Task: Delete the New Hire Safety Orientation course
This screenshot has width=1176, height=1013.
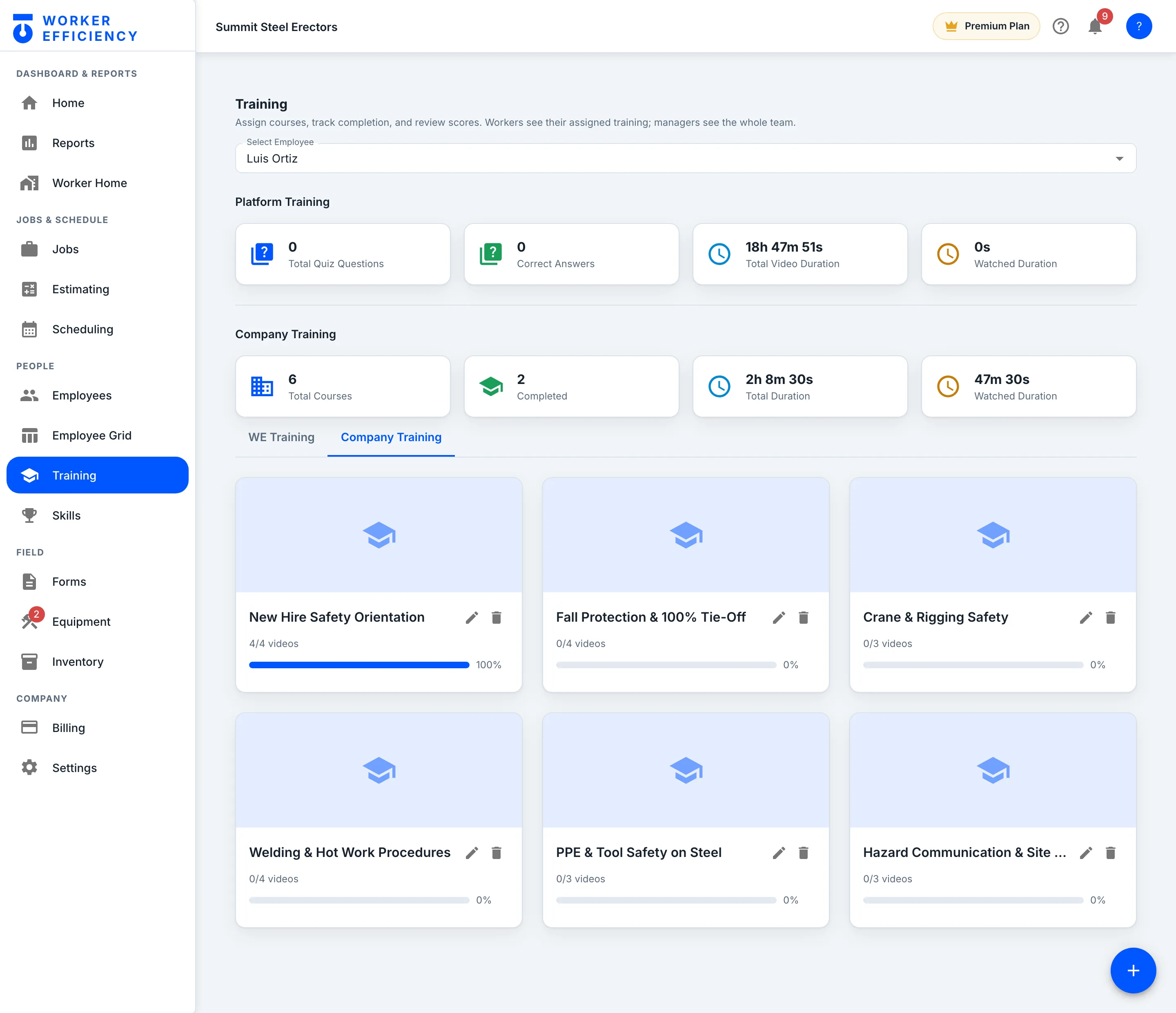Action: tap(497, 617)
